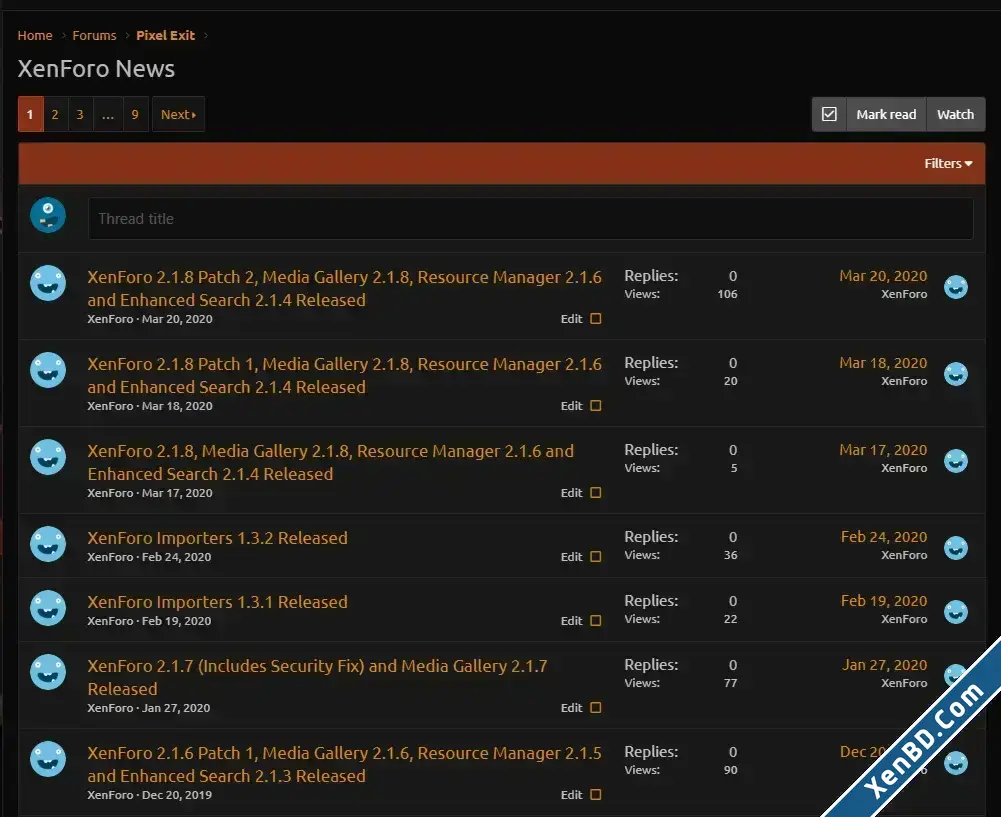Click Edit on the Importers 1.3.2 thread
Screen dimensions: 1001x817
point(571,557)
